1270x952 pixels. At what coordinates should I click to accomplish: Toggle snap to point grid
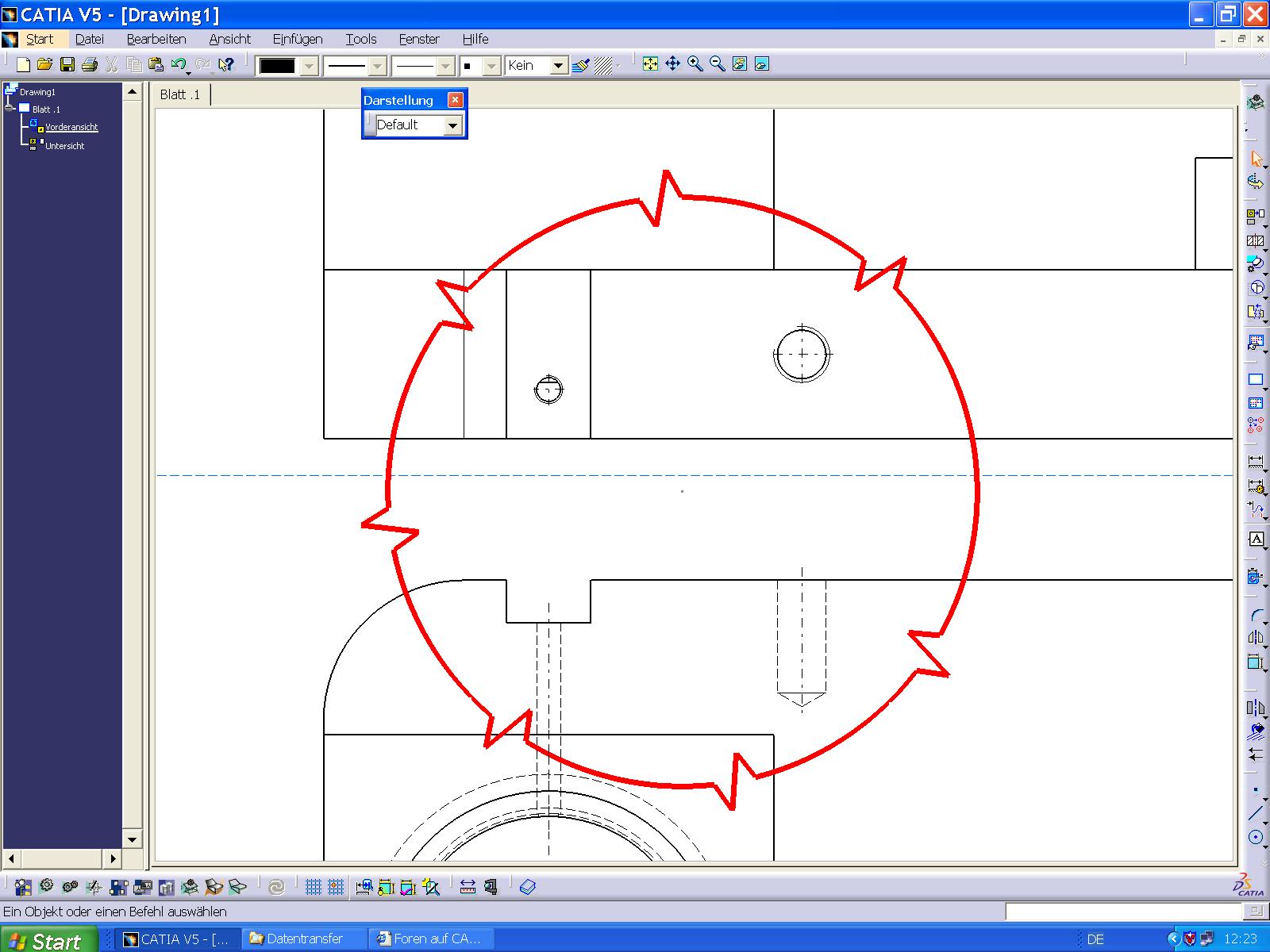pos(336,887)
